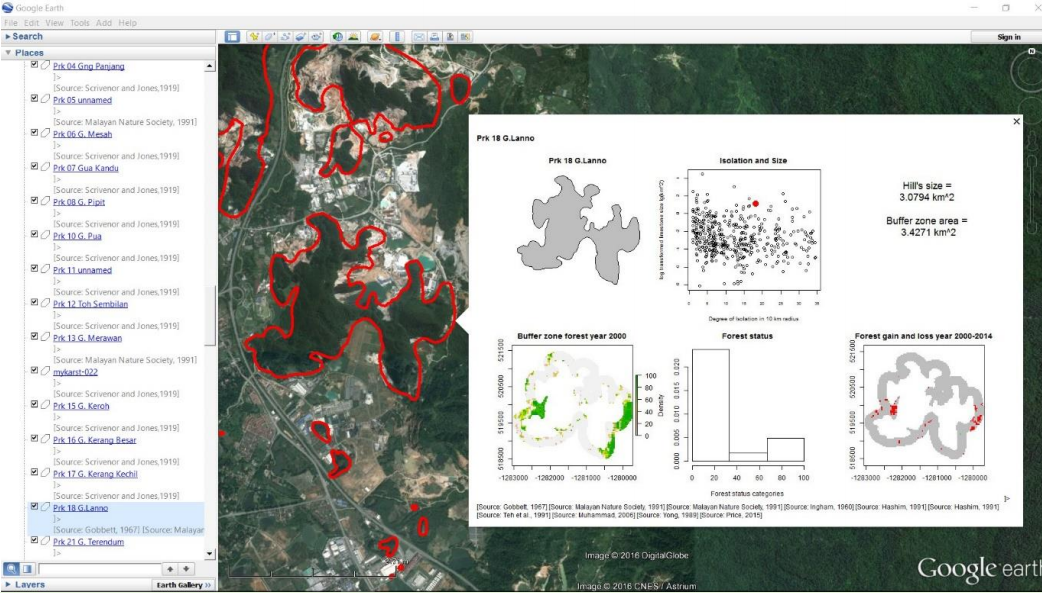Disable the Prk 15 G. Keroh placemark
Screen dimensions: 1046x593
click(35, 406)
